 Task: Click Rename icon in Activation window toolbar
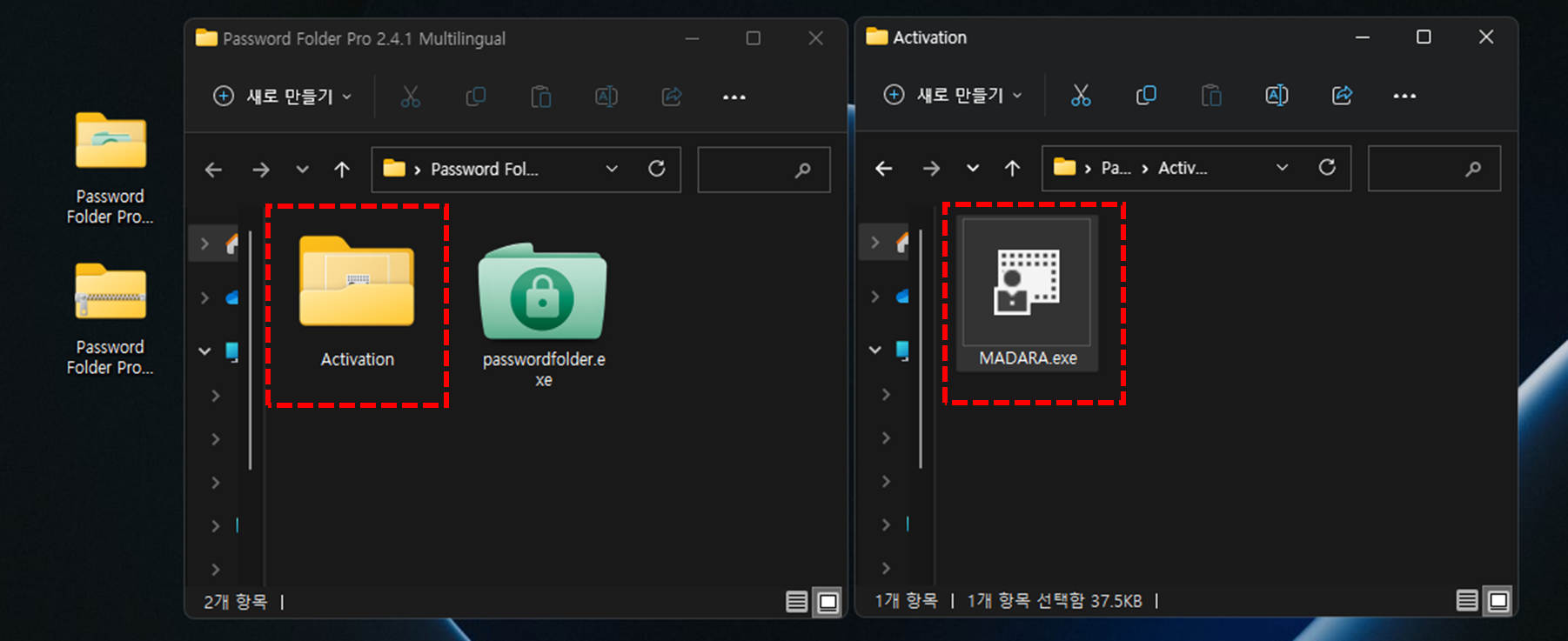click(x=1277, y=96)
